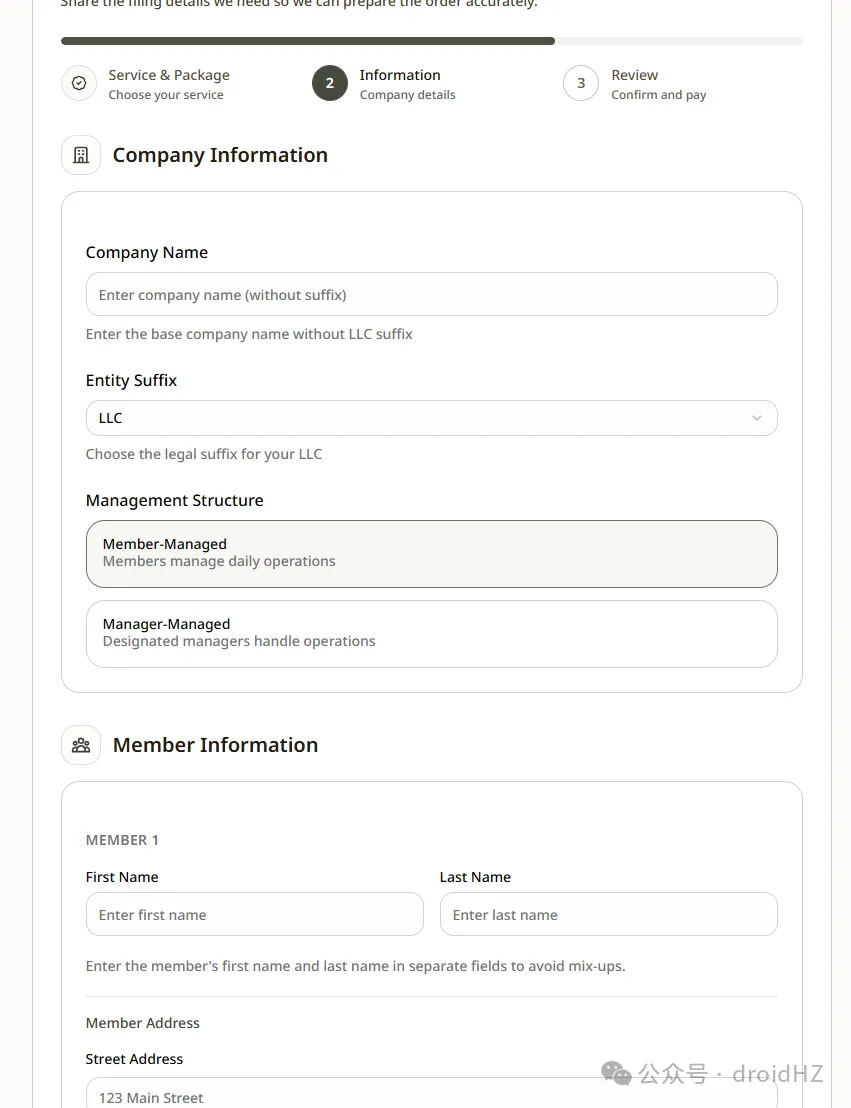Click the Company Information building icon
Viewport: 851px width, 1108px height.
pyautogui.click(x=81, y=155)
